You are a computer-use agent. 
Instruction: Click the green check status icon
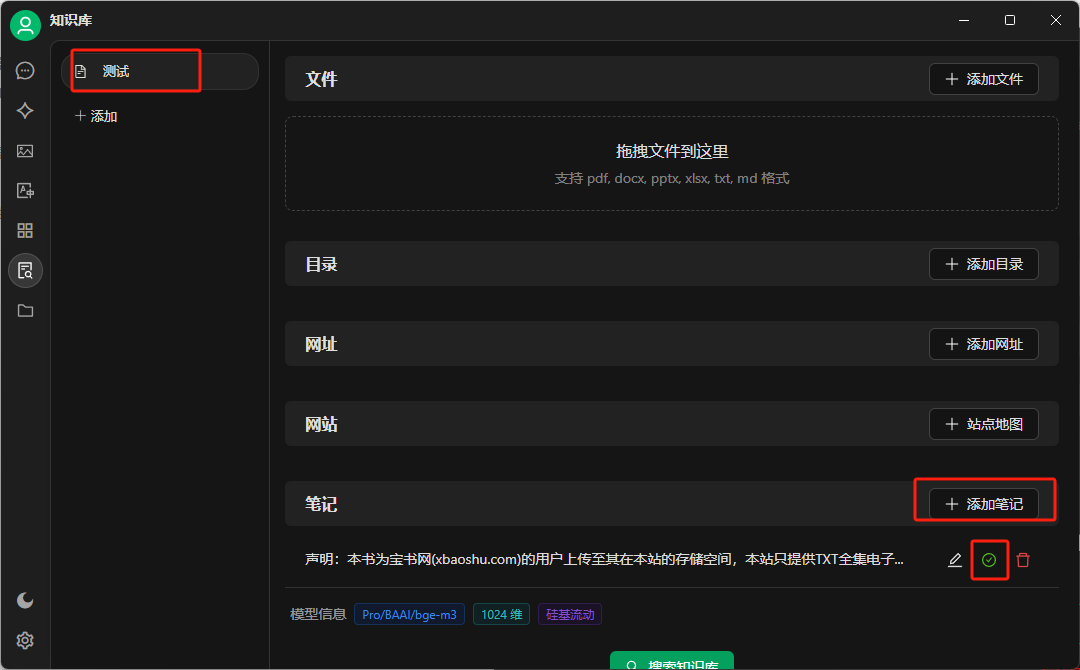tap(989, 560)
